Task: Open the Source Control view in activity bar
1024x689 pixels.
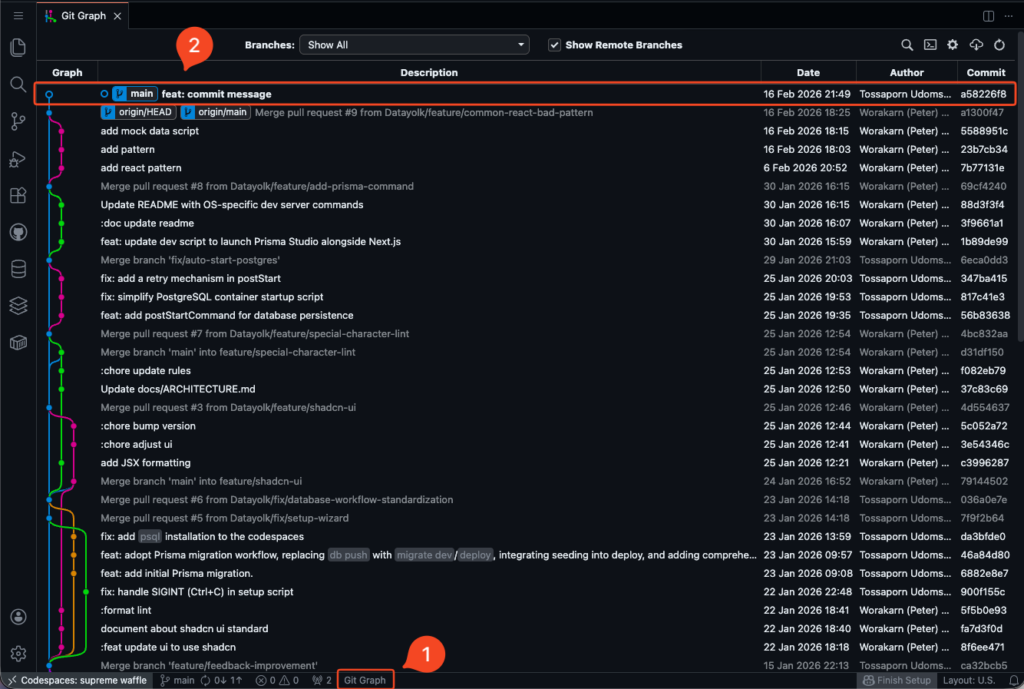Action: point(18,121)
